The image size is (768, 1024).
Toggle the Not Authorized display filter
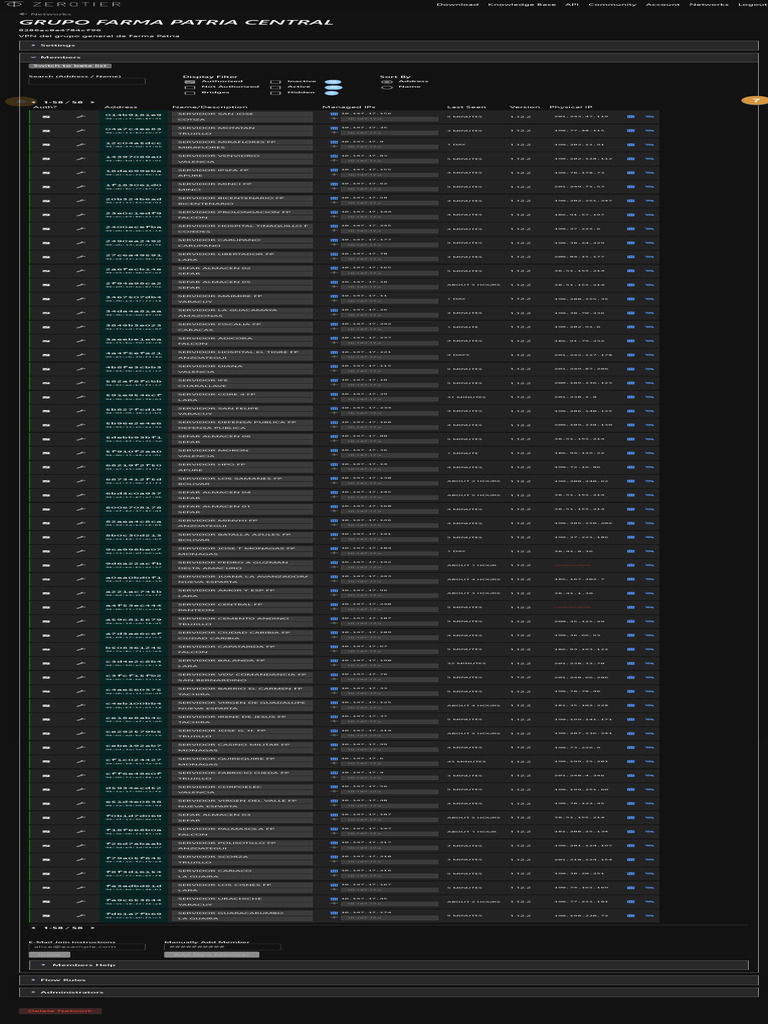[190, 87]
